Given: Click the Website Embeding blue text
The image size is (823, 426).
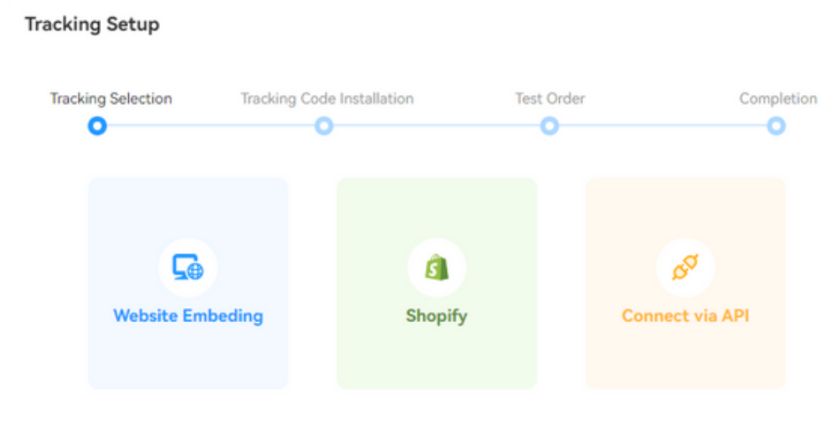Looking at the screenshot, I should pyautogui.click(x=188, y=316).
